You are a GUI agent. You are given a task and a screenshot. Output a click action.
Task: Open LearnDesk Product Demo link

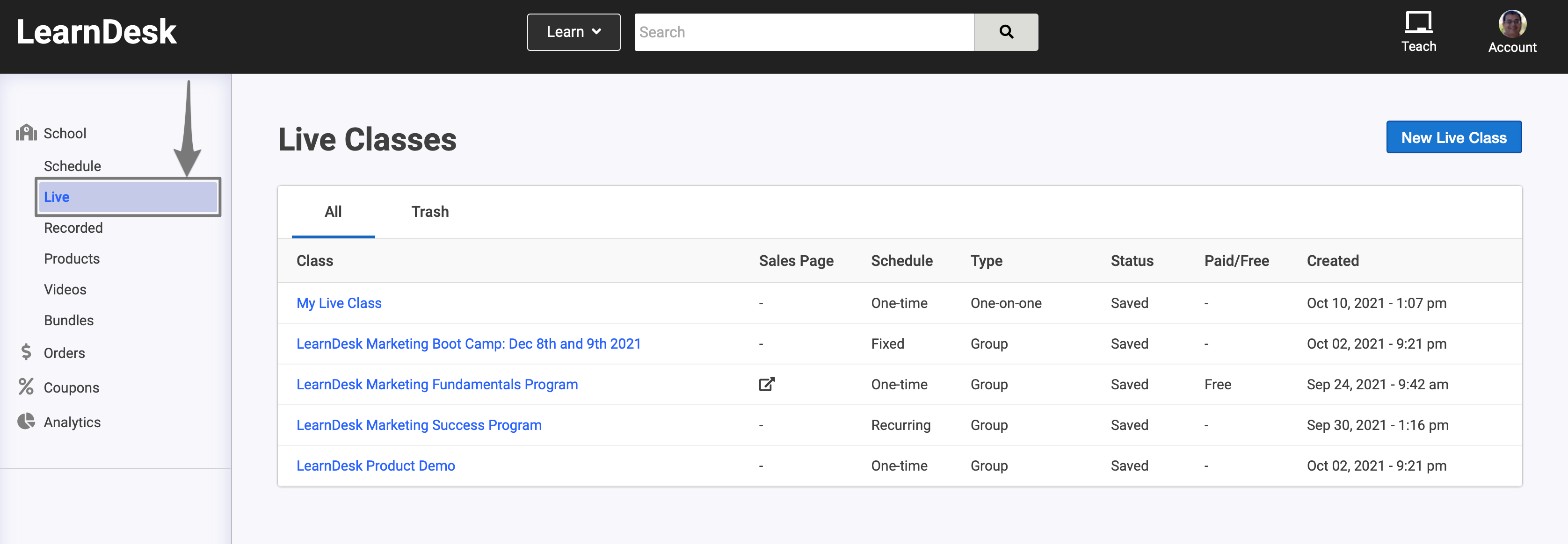[x=376, y=465]
